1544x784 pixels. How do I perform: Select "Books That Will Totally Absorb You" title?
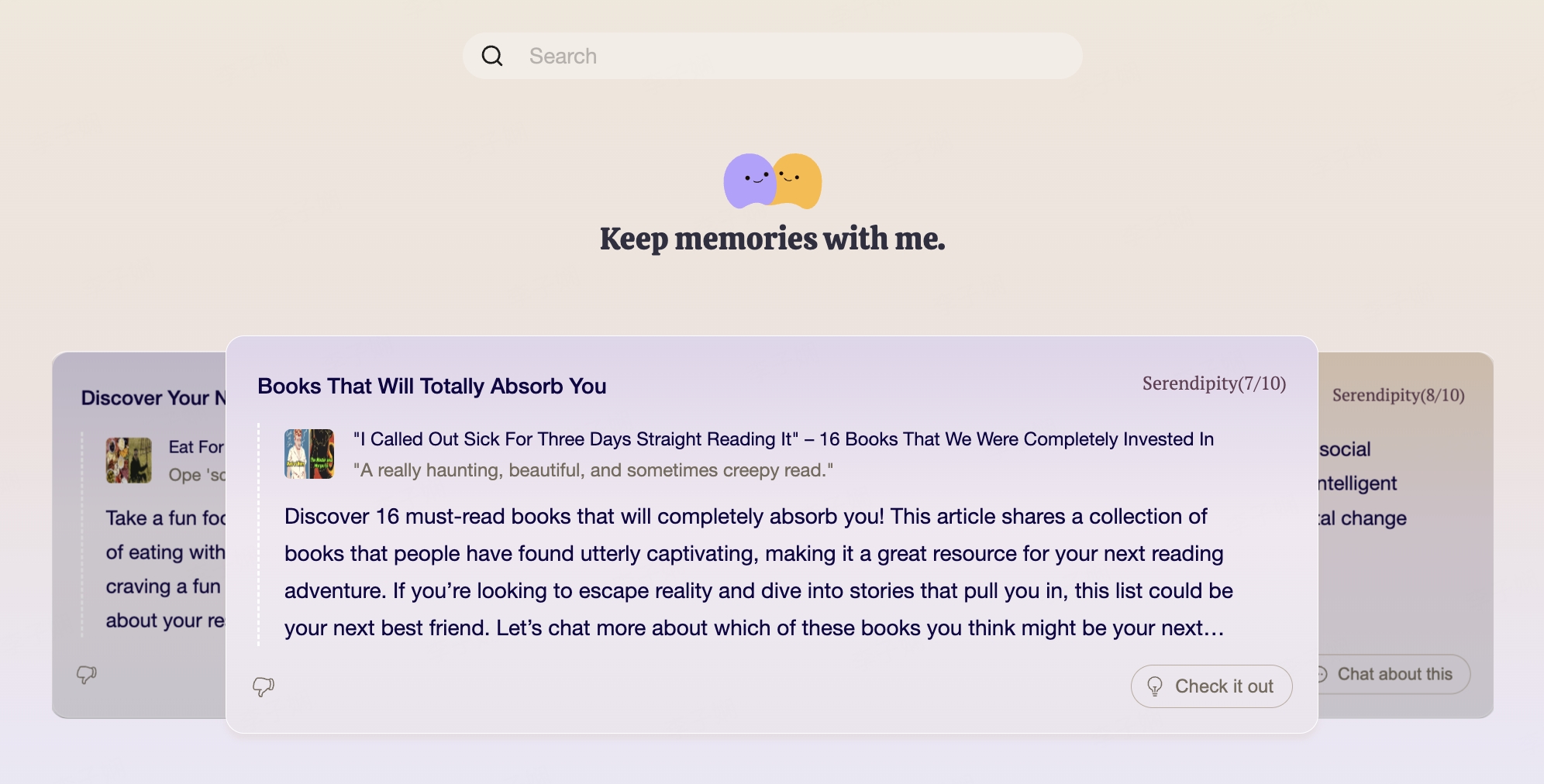click(432, 386)
